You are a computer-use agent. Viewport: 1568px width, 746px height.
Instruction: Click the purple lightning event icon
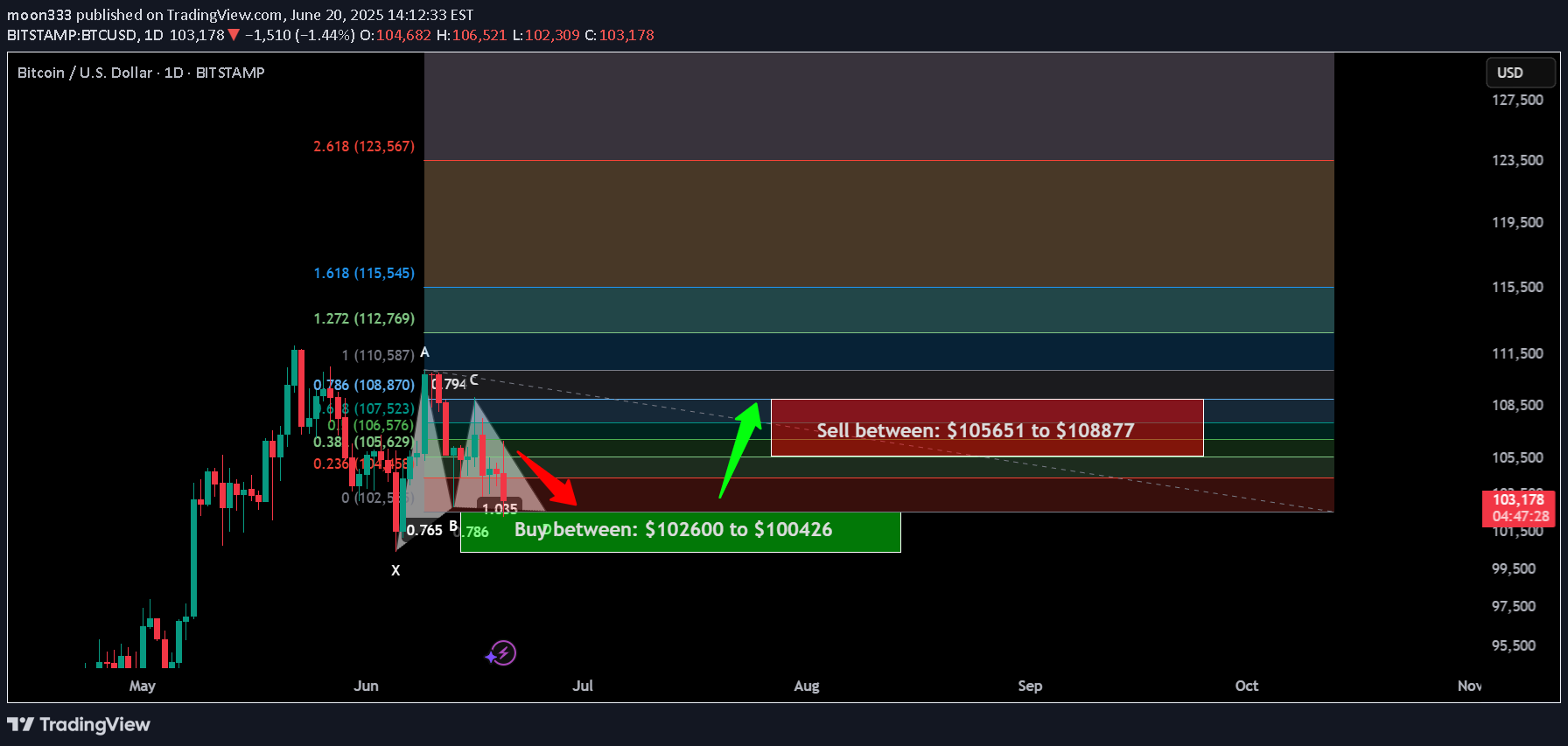pyautogui.click(x=502, y=653)
